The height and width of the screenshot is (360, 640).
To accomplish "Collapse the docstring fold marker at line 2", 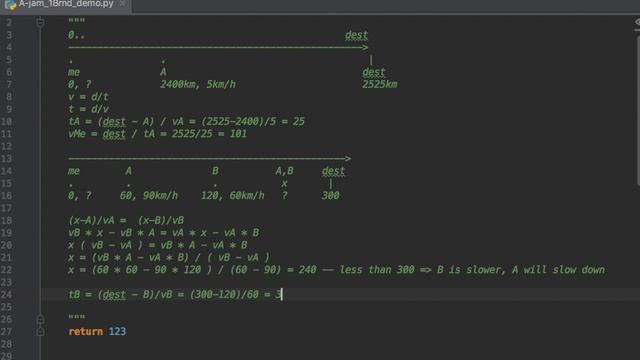I will coord(40,22).
